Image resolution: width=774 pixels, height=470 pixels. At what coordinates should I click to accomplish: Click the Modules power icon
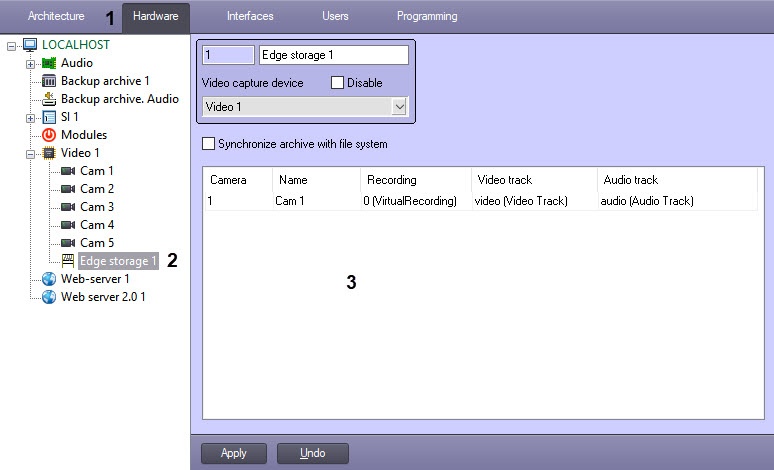(49, 135)
